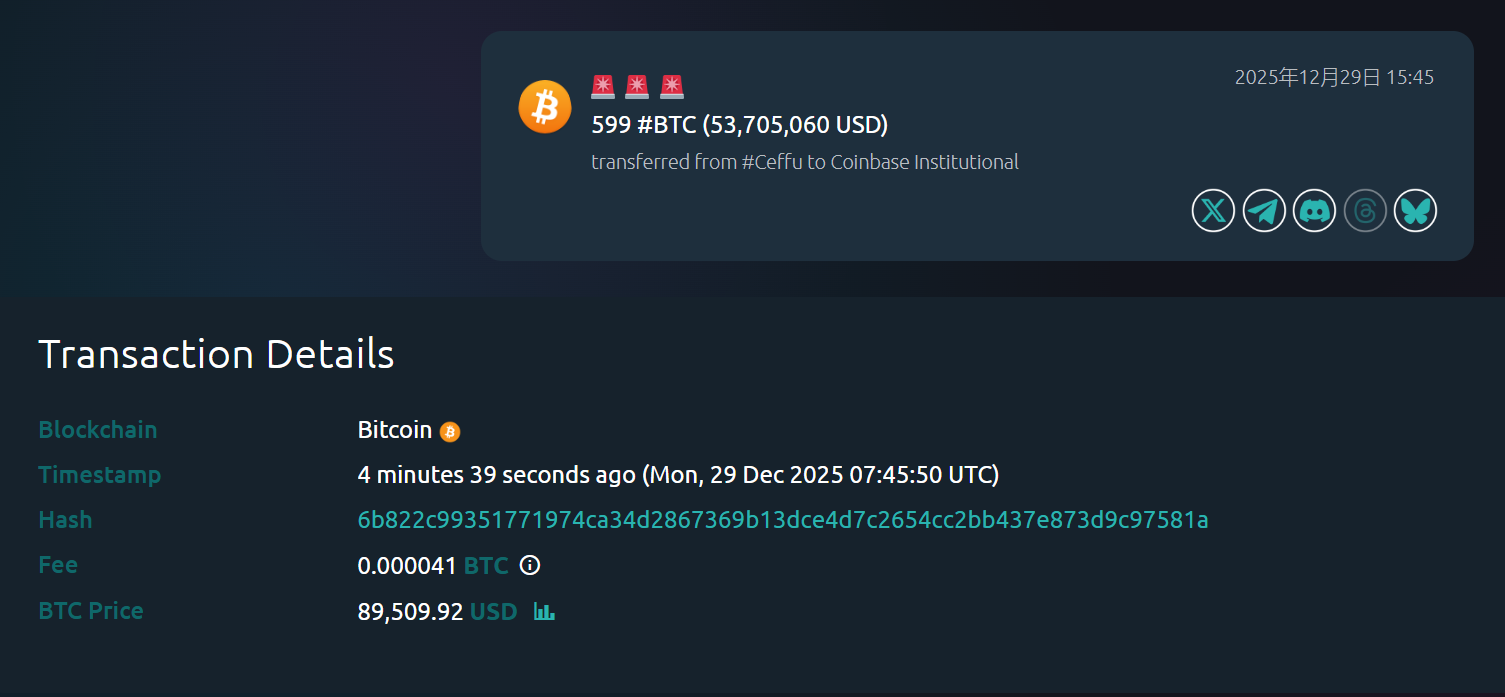Share the alert on Threads
1505x697 pixels.
(1365, 211)
